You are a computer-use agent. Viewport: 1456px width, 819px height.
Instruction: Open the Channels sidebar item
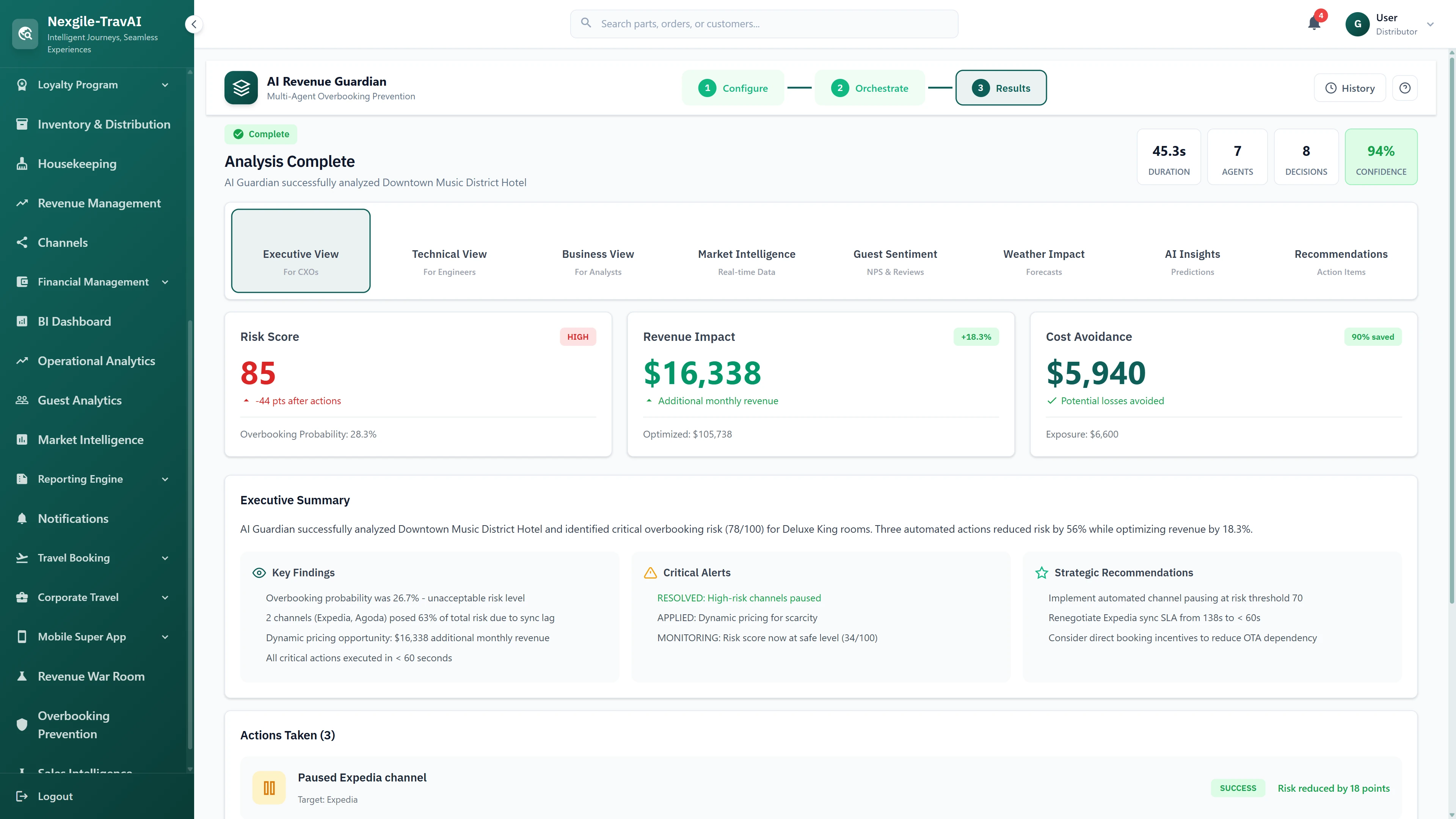point(62,242)
